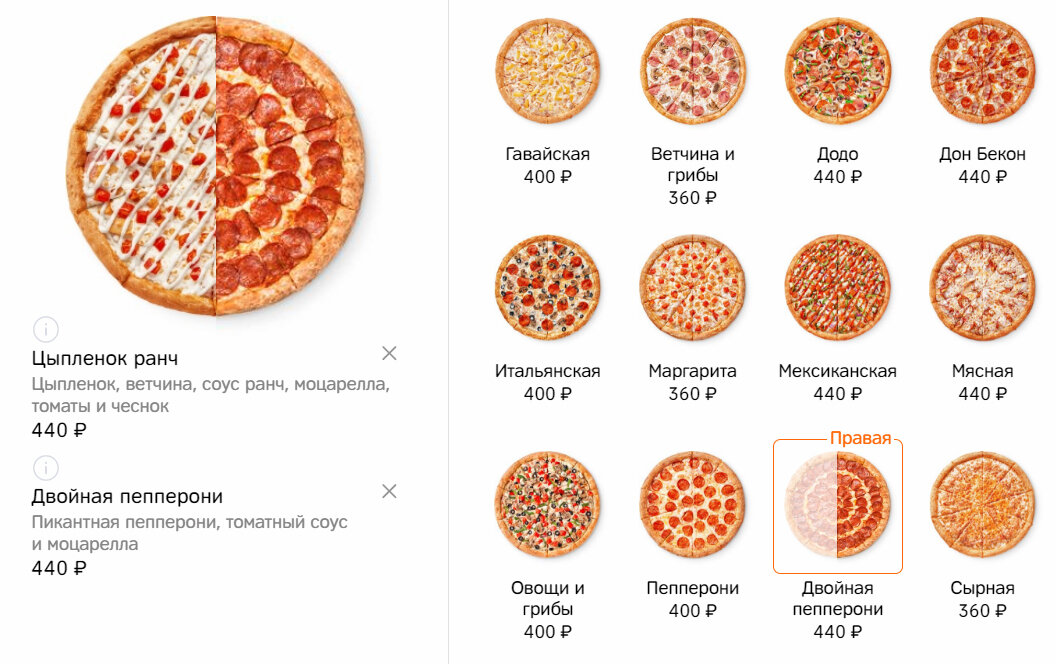Click the info icon above Двойная пепперони
1056x664 pixels.
click(x=46, y=468)
